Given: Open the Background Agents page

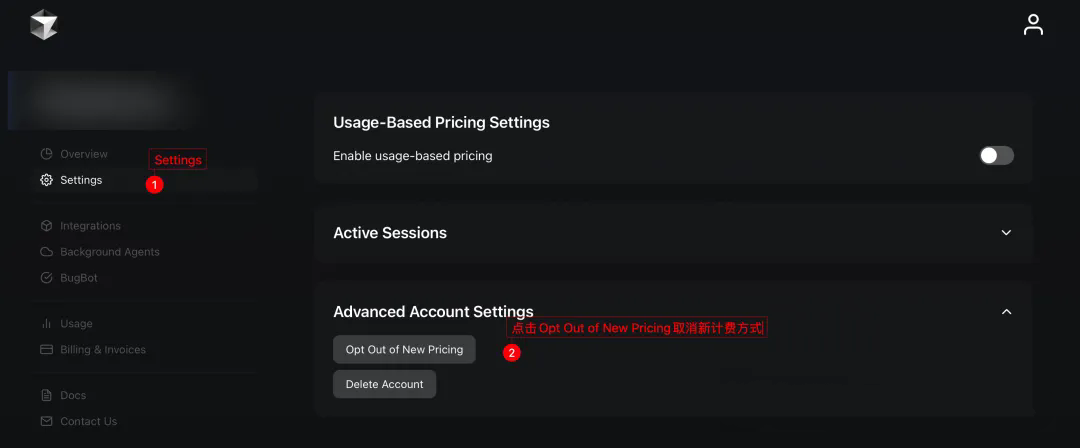Looking at the screenshot, I should point(110,252).
